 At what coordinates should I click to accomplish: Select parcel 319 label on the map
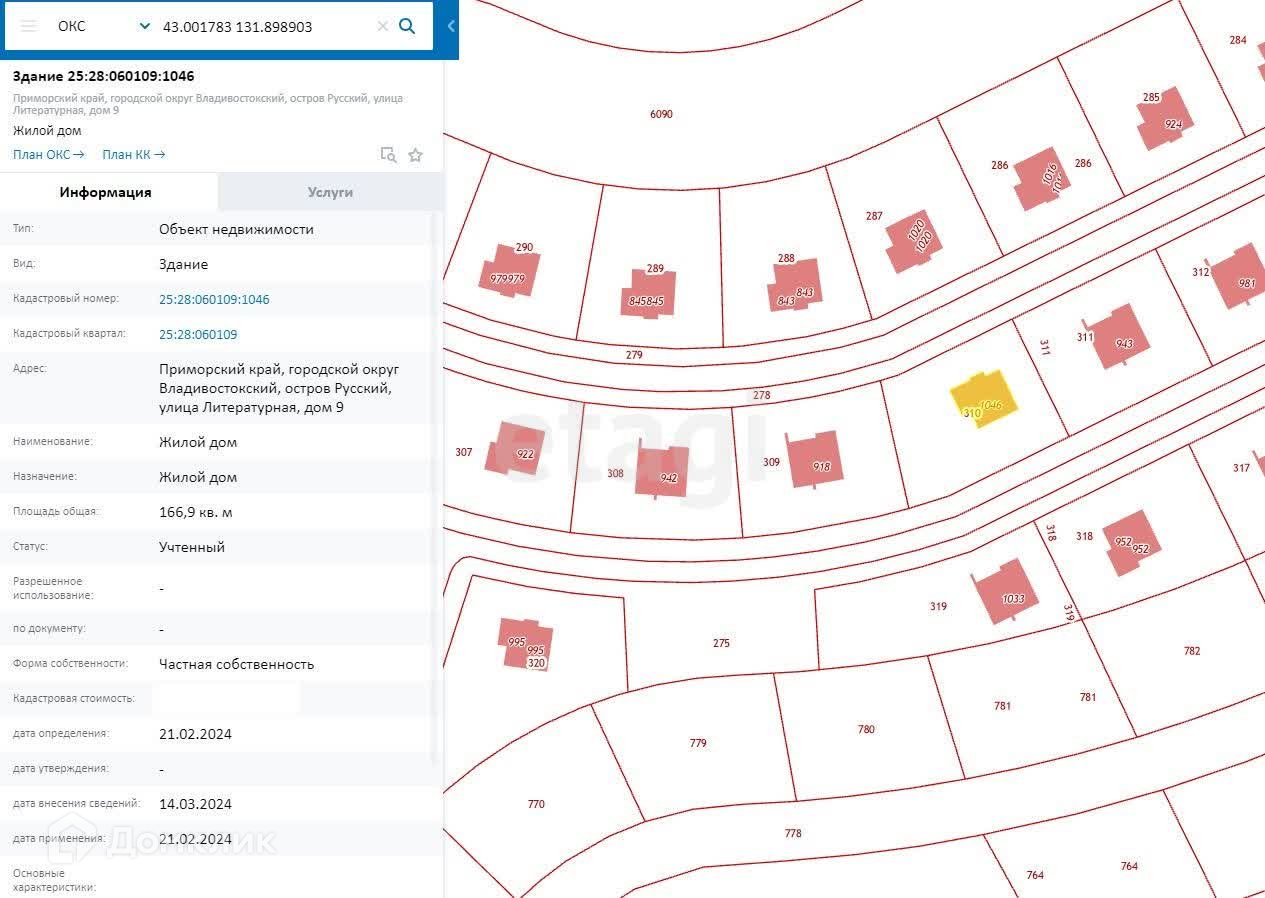(938, 606)
